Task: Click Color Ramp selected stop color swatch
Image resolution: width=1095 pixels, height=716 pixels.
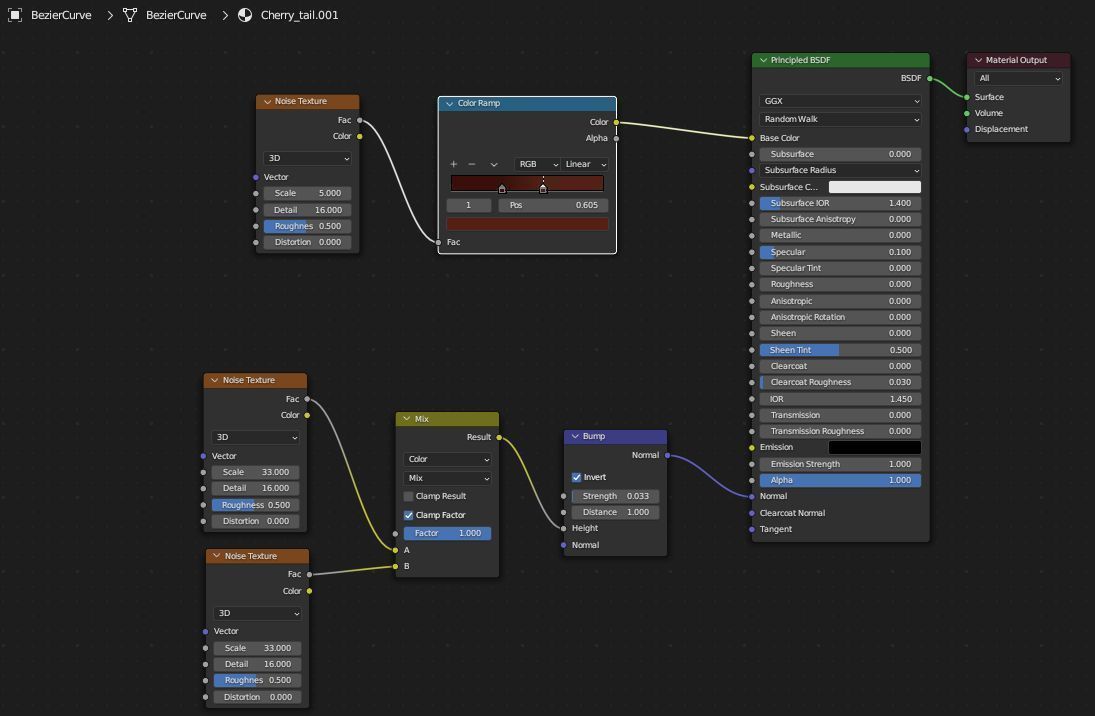Action: tap(527, 224)
